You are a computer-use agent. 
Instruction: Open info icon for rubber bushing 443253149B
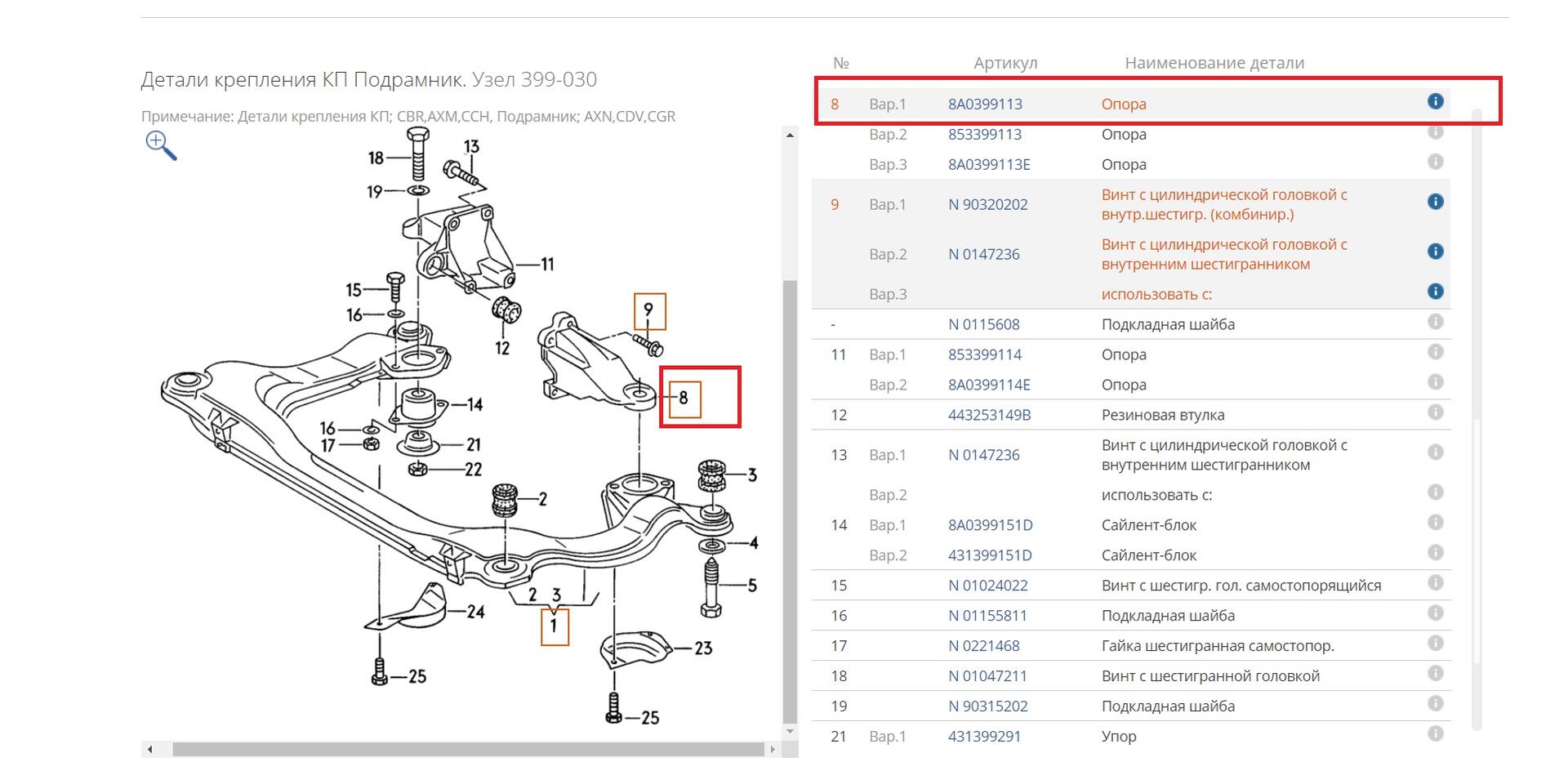pyautogui.click(x=1435, y=412)
